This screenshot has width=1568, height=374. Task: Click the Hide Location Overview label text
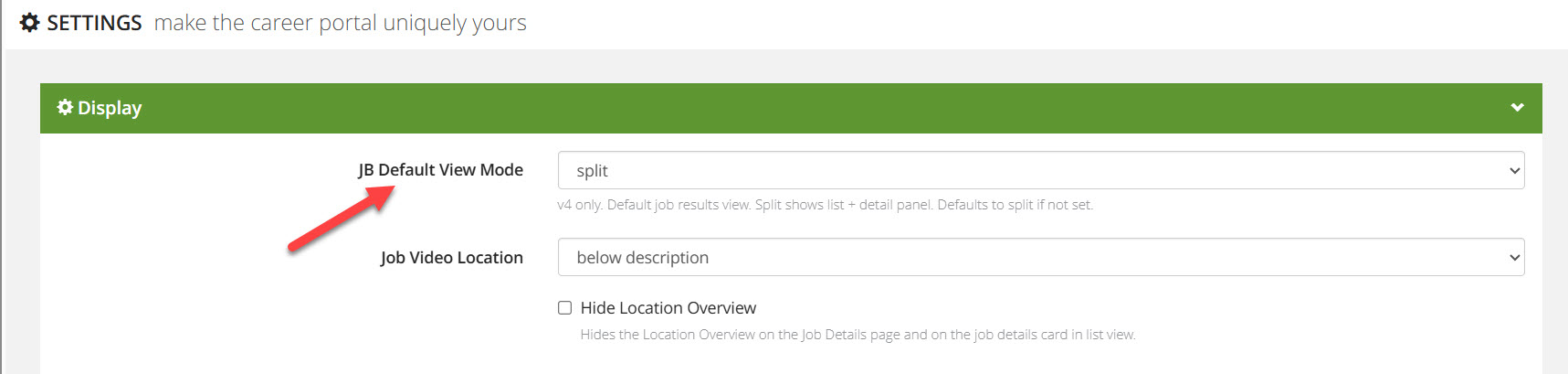pyautogui.click(x=668, y=308)
